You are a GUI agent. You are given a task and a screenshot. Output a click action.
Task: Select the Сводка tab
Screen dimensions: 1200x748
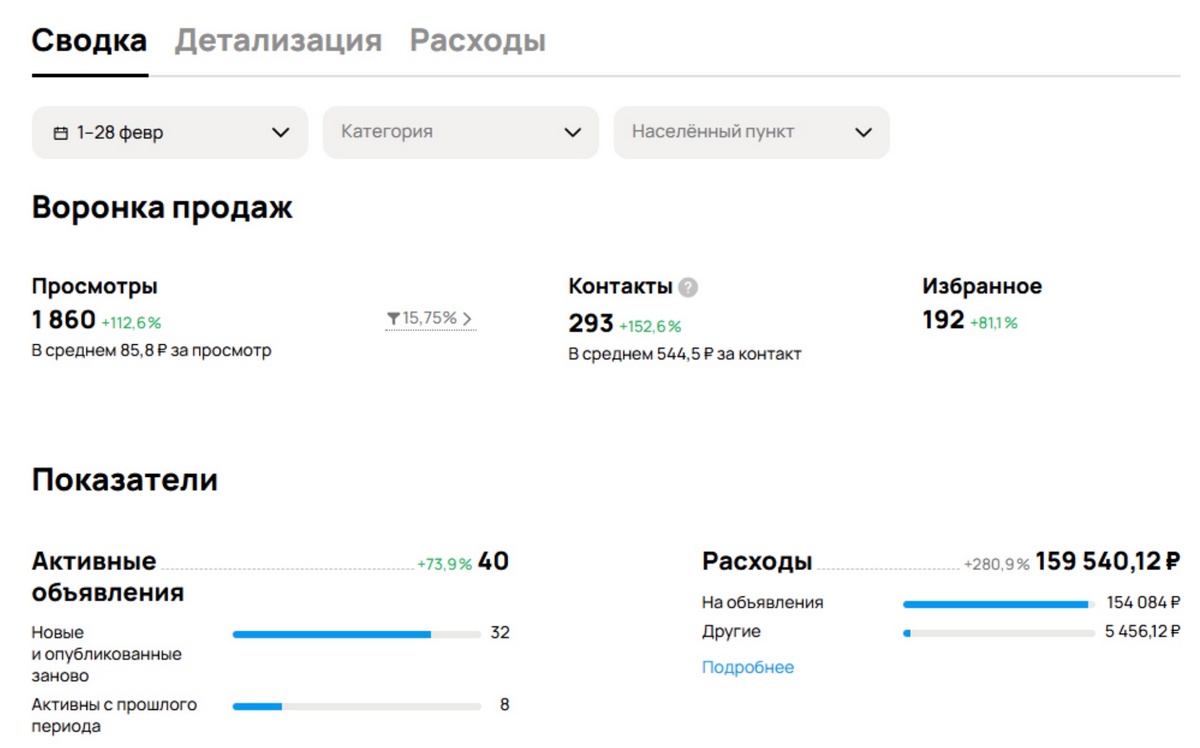coord(89,41)
